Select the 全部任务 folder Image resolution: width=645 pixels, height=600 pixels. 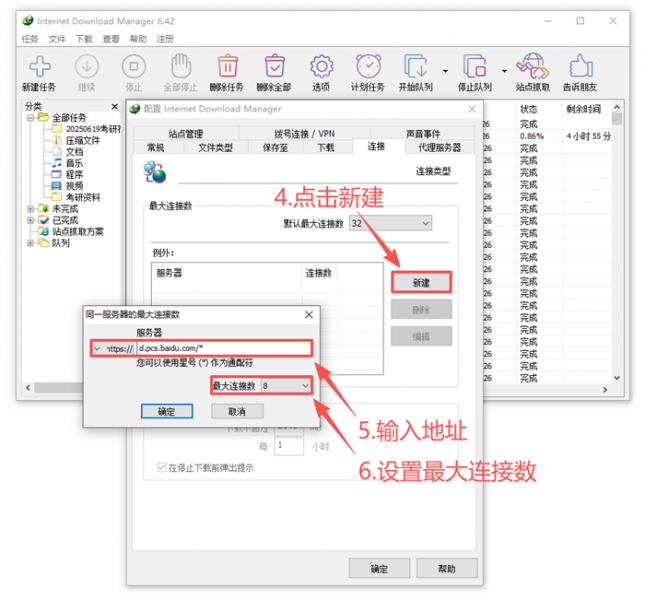point(69,118)
